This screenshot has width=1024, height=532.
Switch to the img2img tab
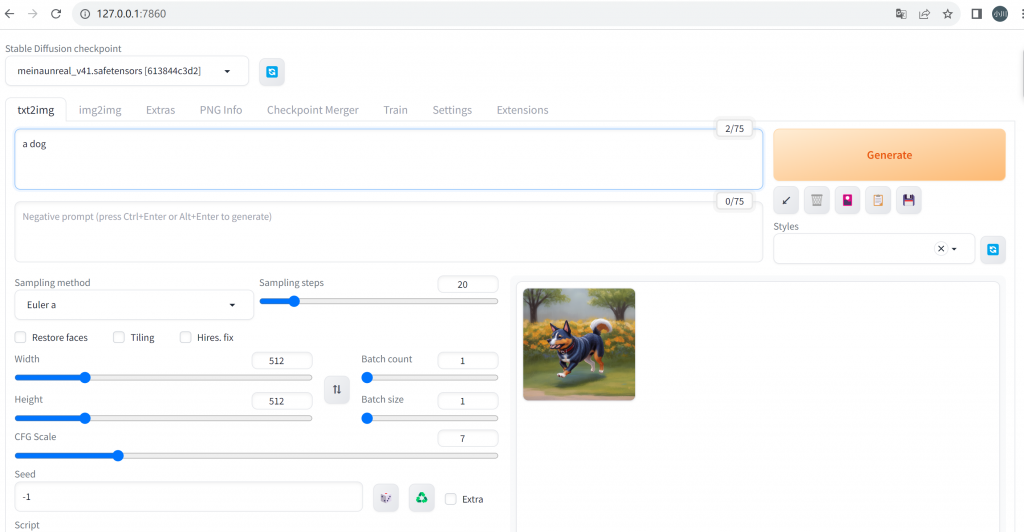[x=100, y=110]
